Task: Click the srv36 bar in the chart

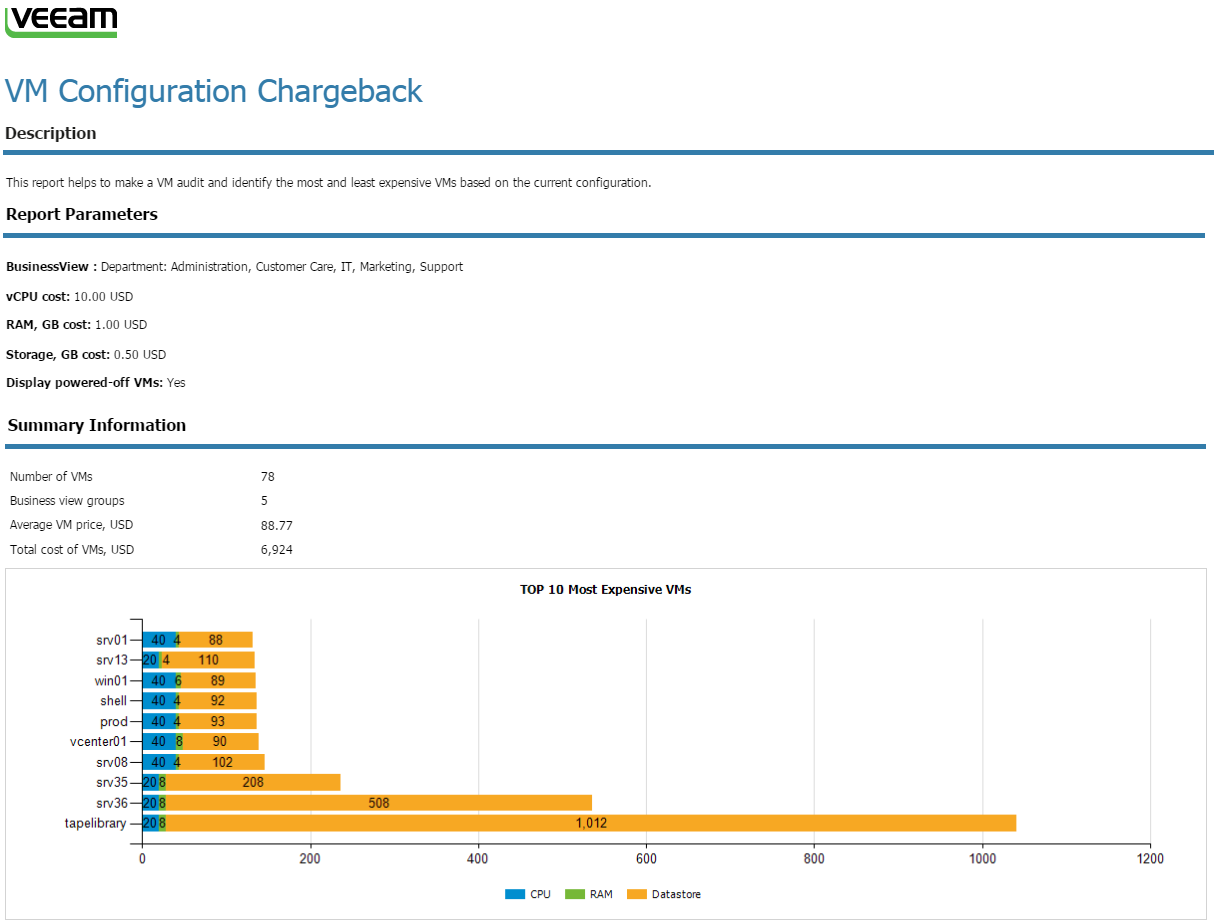Action: pos(370,803)
